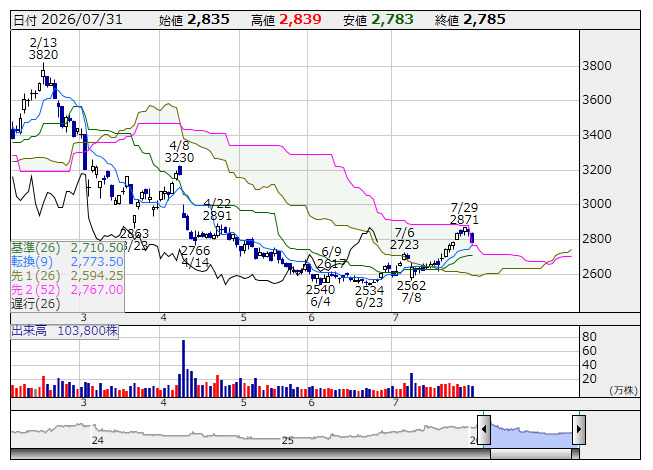Click the 60 volume axis label
Screen dimensions: 653x470
(x=589, y=351)
